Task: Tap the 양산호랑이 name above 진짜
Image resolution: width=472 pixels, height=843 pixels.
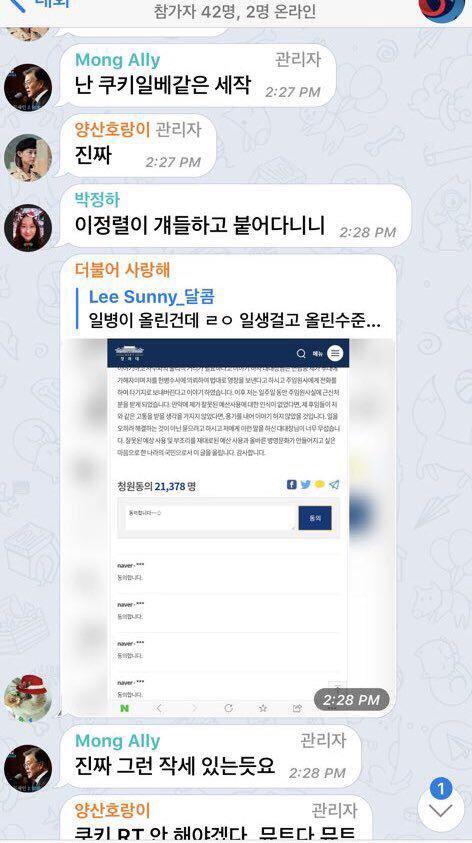Action: coord(112,129)
